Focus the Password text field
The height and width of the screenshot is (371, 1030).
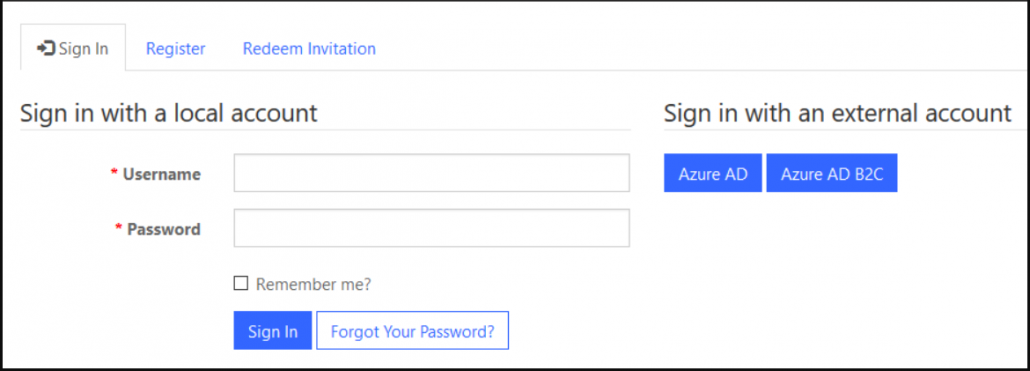pyautogui.click(x=432, y=228)
